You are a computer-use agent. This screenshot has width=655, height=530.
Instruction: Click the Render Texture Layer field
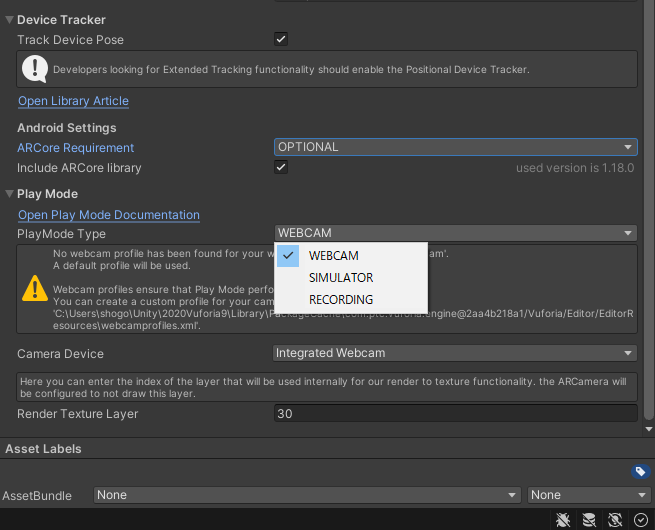coord(455,413)
